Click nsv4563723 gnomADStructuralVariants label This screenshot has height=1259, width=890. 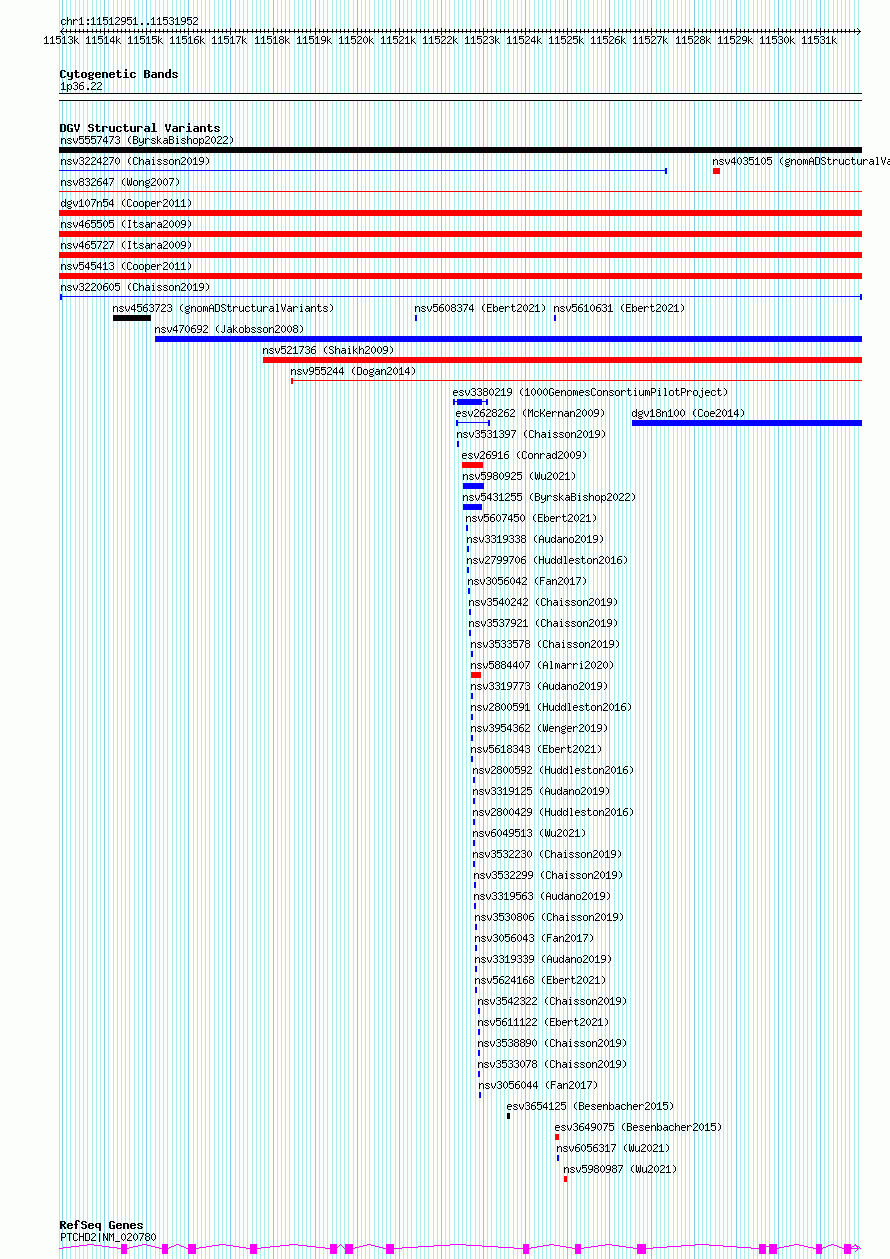223,308
